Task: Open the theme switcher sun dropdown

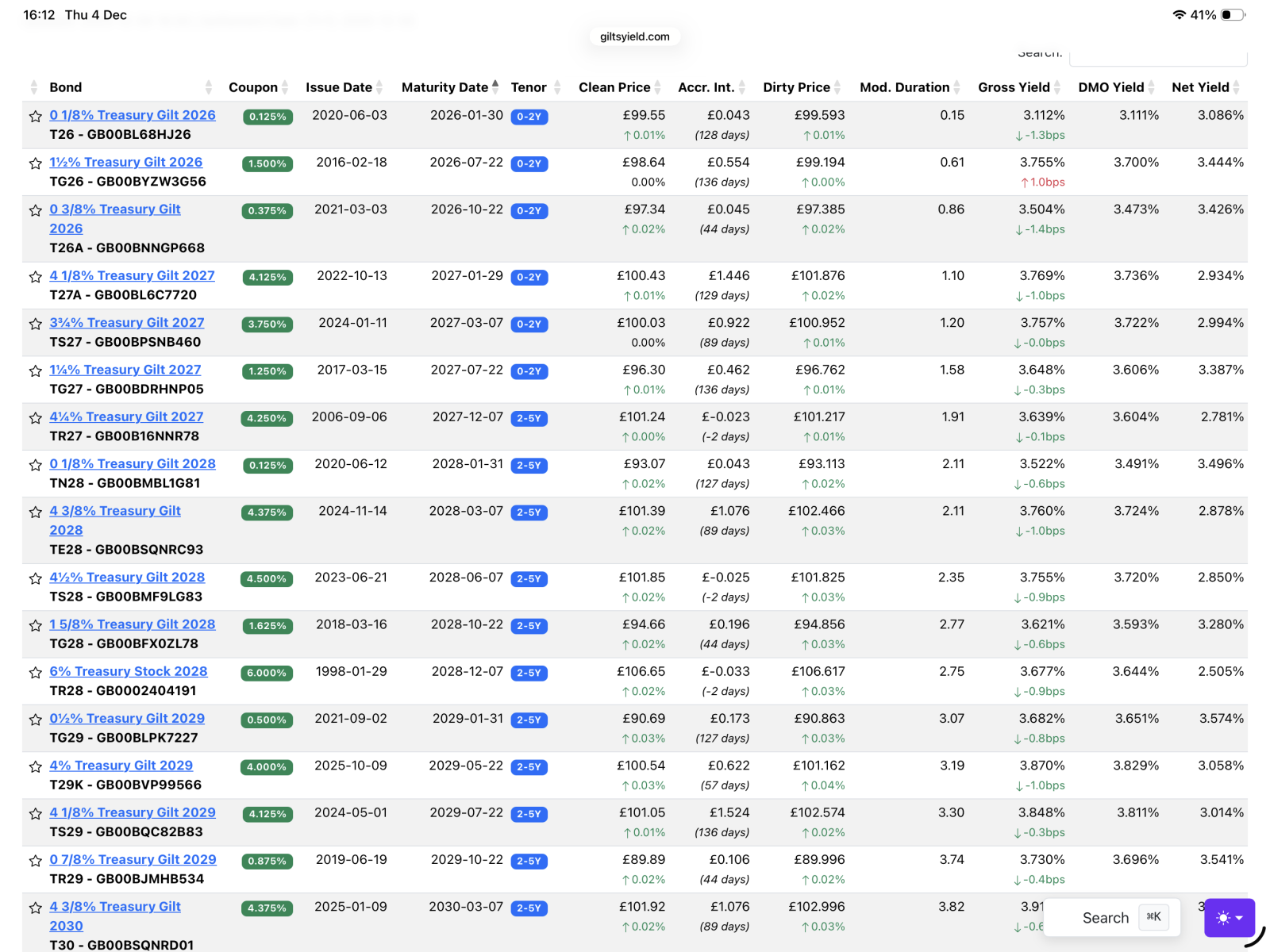Action: (1229, 918)
